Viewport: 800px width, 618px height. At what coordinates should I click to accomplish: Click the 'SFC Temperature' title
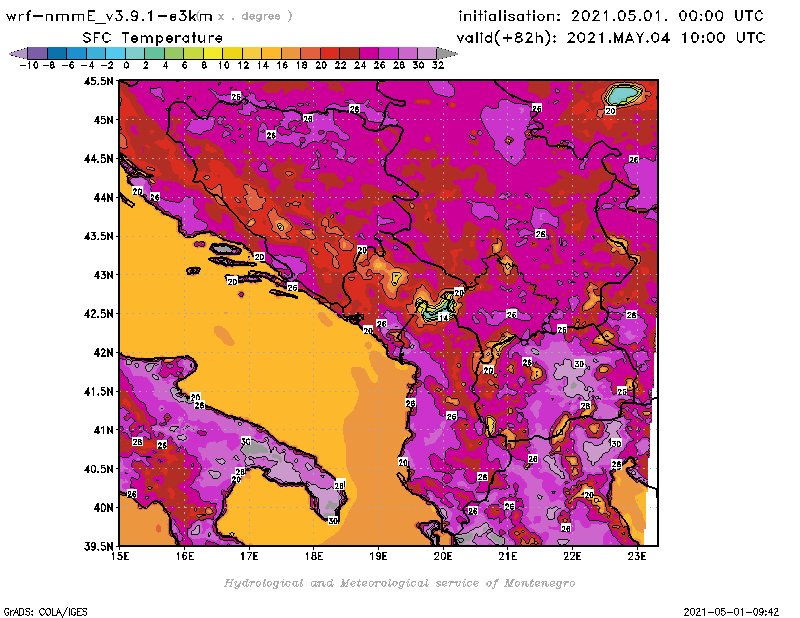point(153,38)
